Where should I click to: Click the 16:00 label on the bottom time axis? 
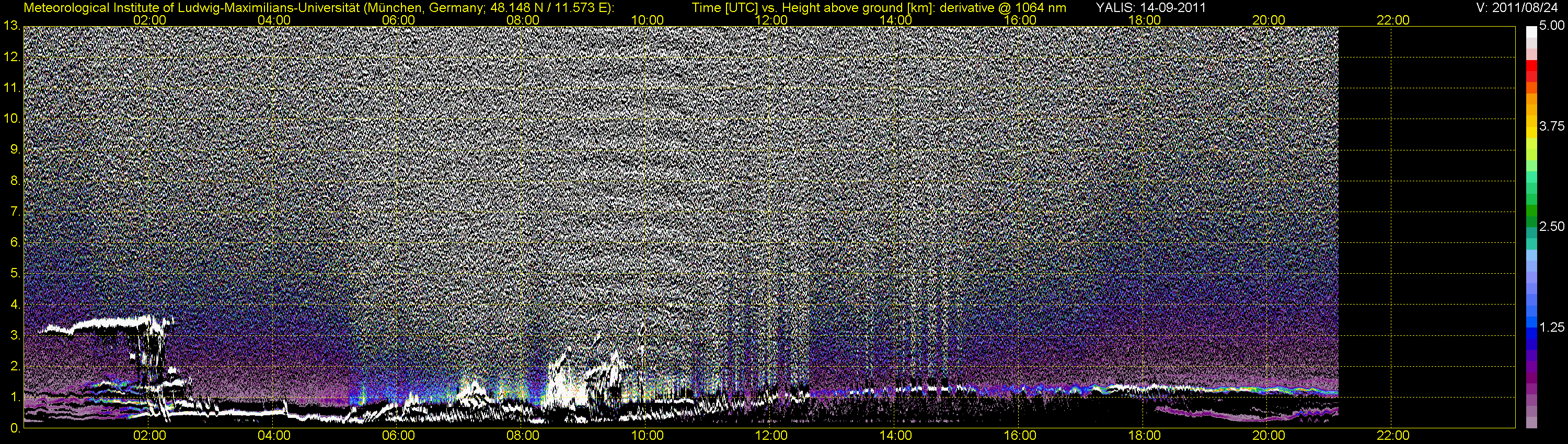(x=1020, y=436)
